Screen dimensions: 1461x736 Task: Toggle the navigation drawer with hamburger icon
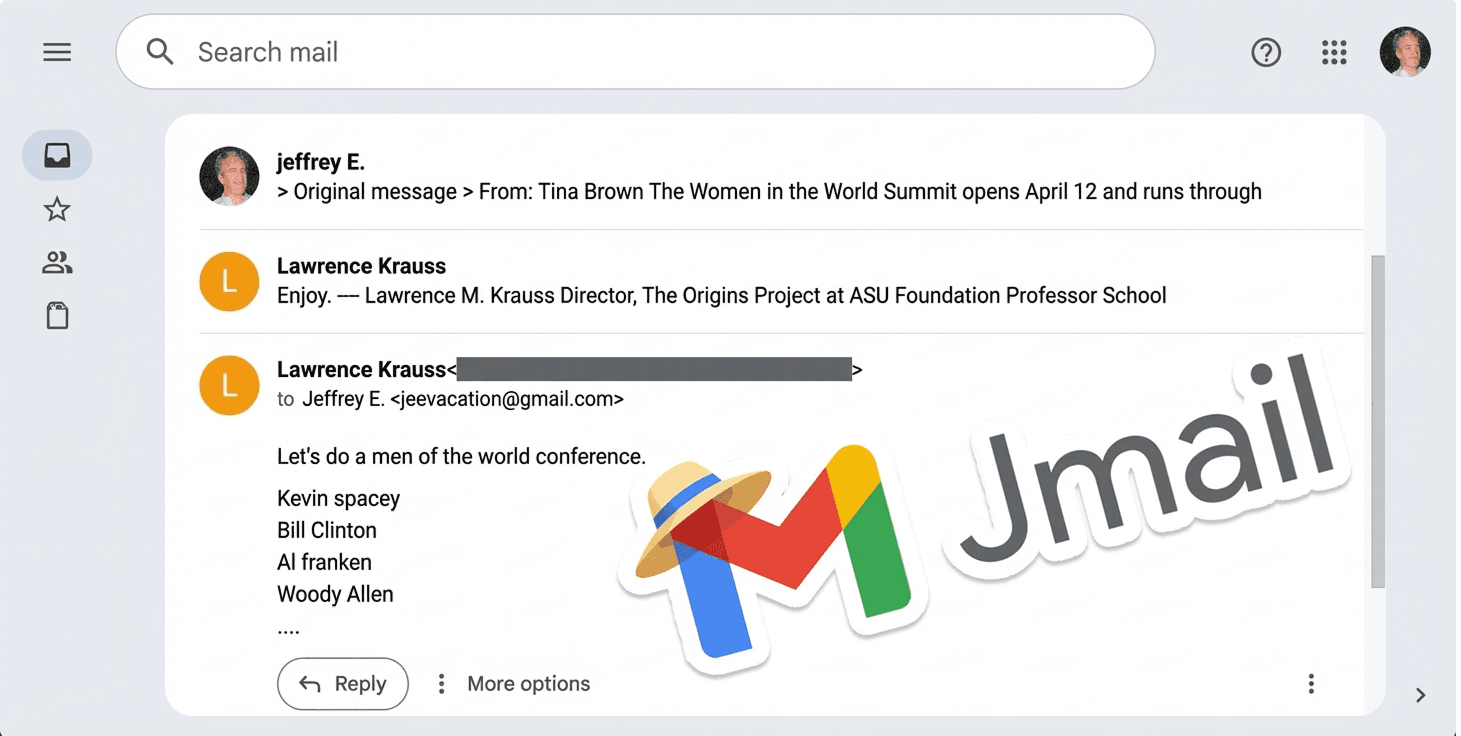click(x=57, y=52)
